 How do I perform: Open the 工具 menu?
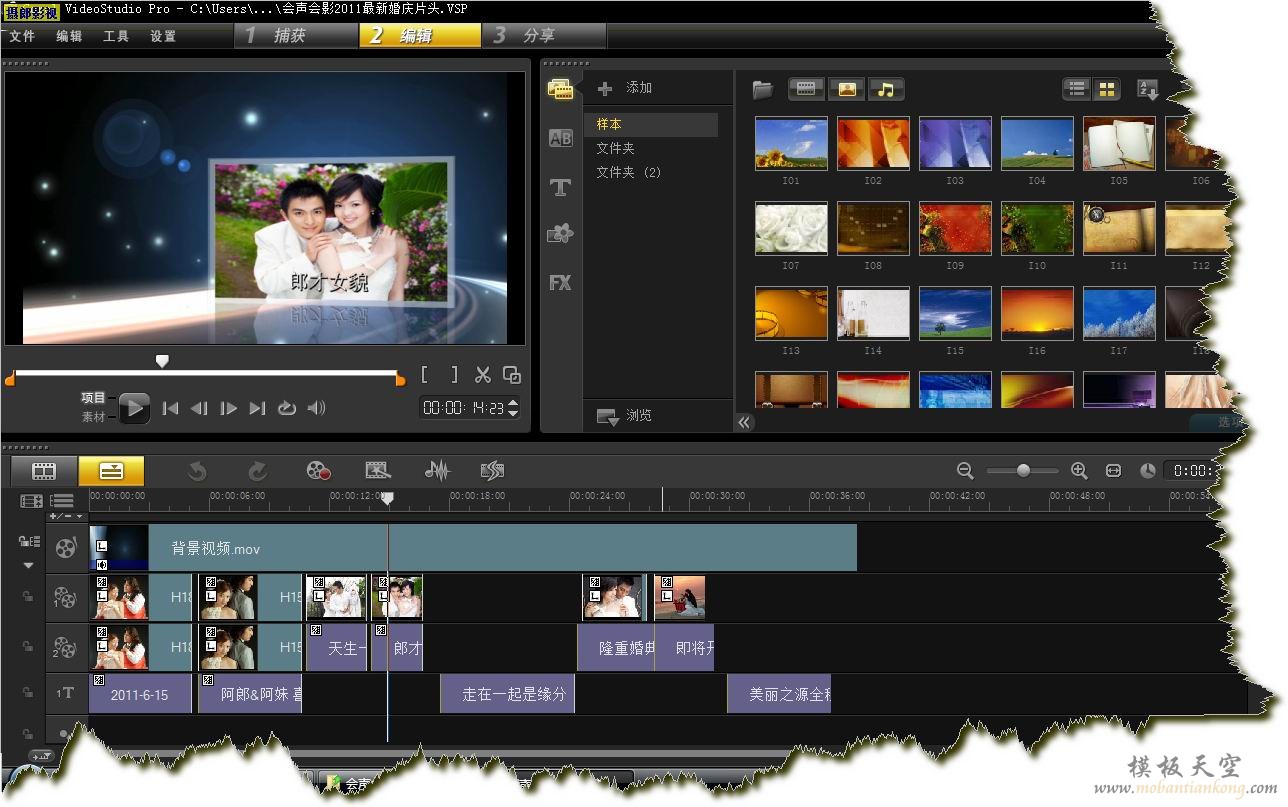click(x=116, y=36)
